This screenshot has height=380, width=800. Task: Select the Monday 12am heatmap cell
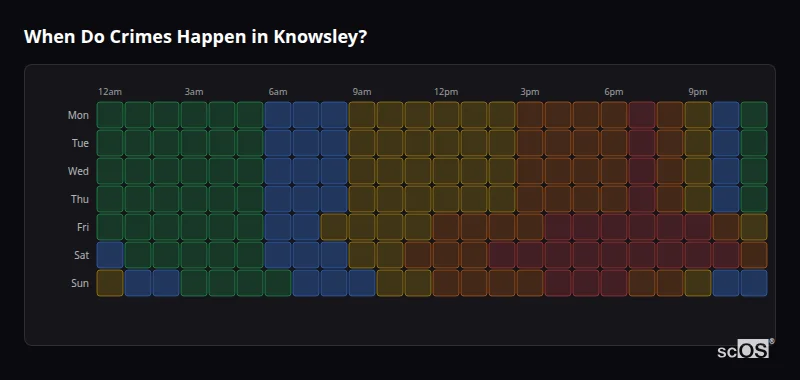(x=110, y=115)
